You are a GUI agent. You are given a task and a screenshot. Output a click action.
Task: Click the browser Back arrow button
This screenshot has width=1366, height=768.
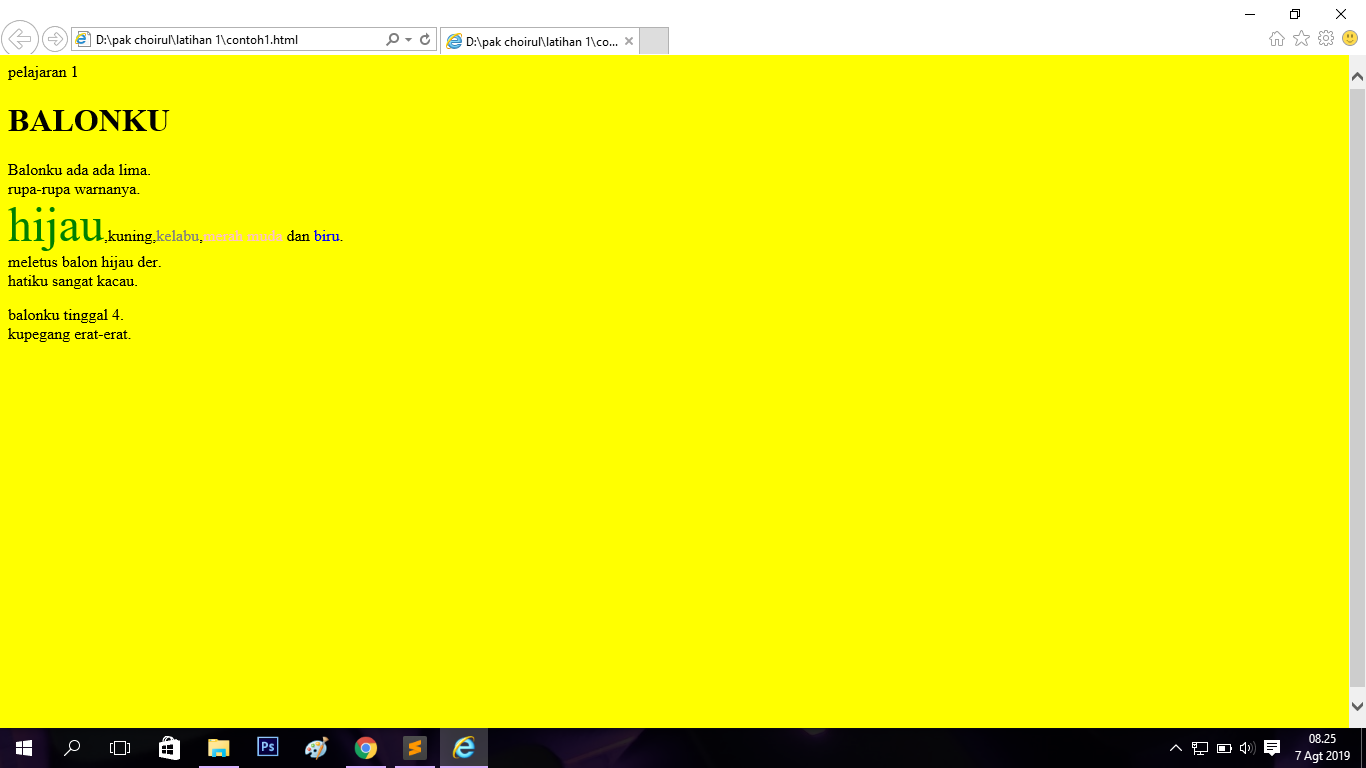[20, 39]
